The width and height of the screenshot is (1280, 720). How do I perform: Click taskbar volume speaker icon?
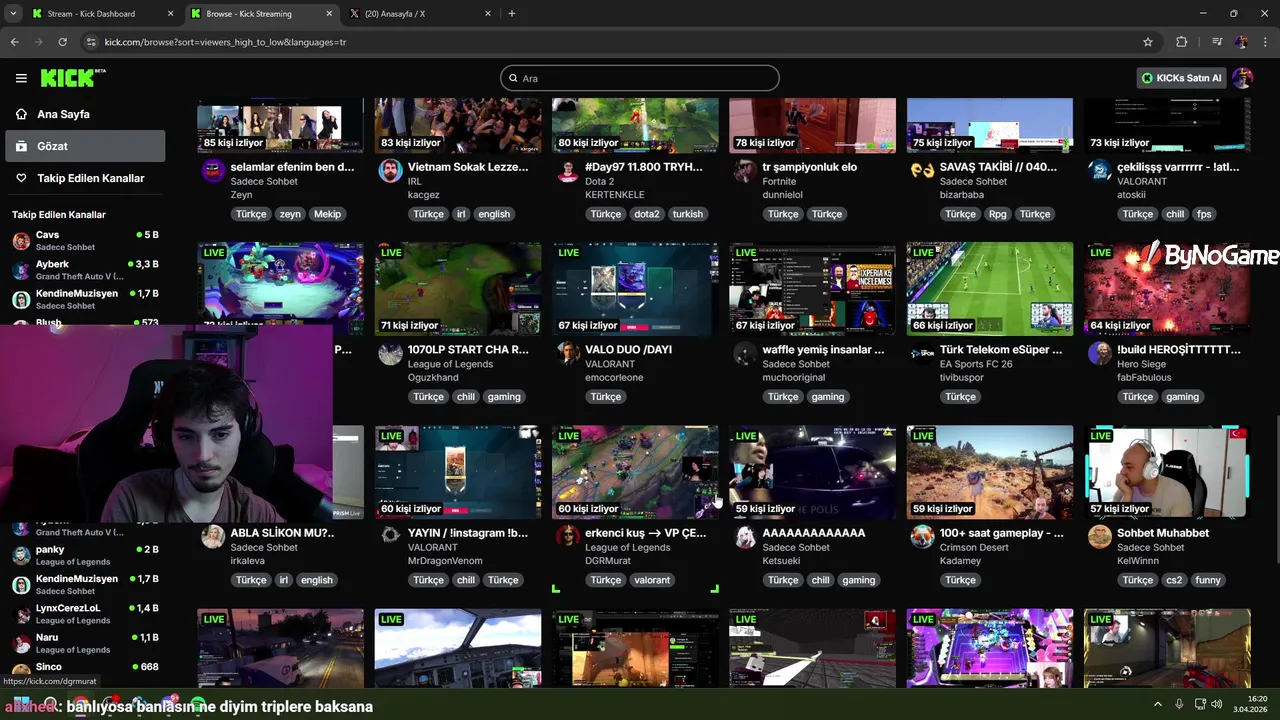click(1217, 704)
